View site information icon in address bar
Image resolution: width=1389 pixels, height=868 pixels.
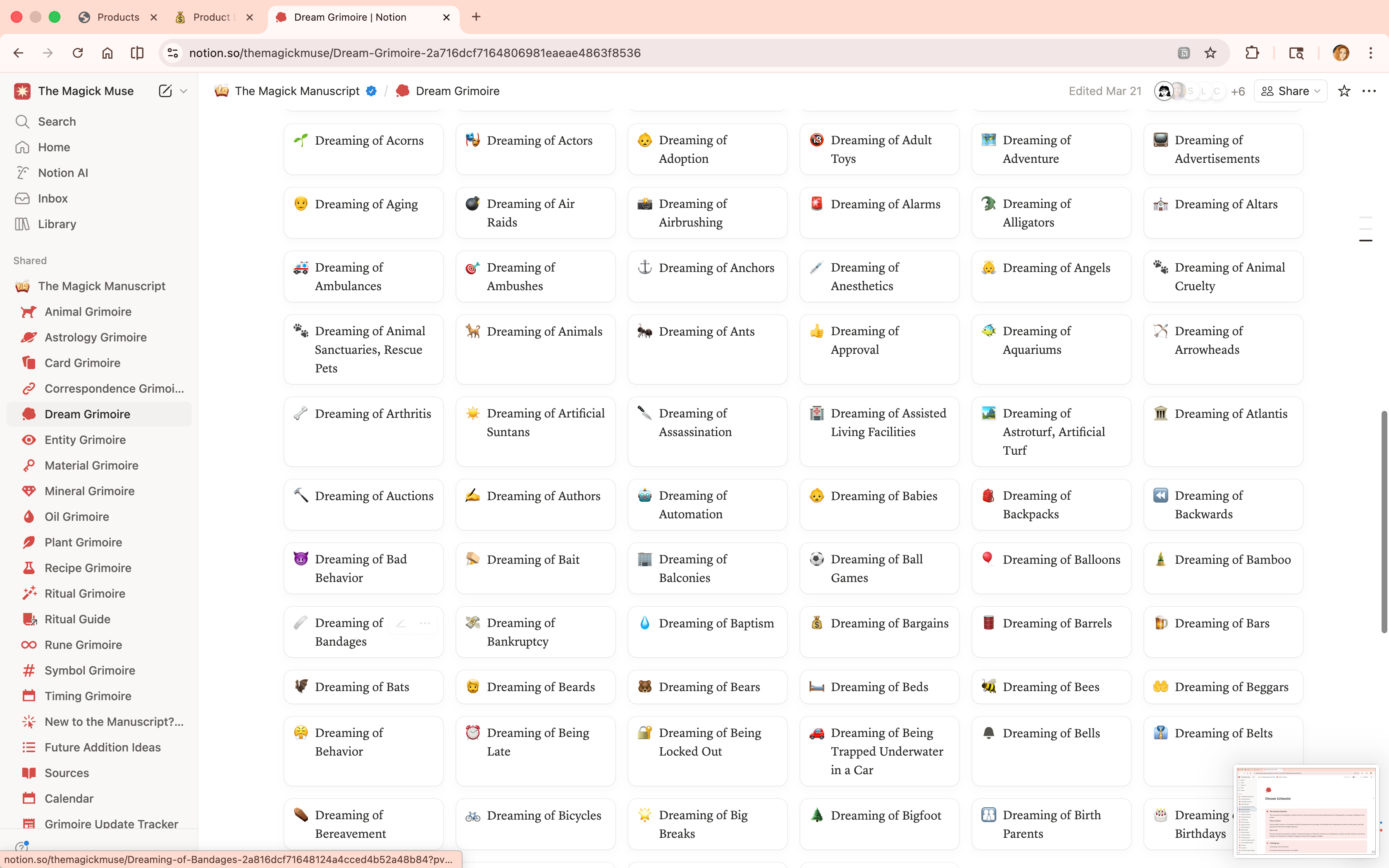[173, 53]
